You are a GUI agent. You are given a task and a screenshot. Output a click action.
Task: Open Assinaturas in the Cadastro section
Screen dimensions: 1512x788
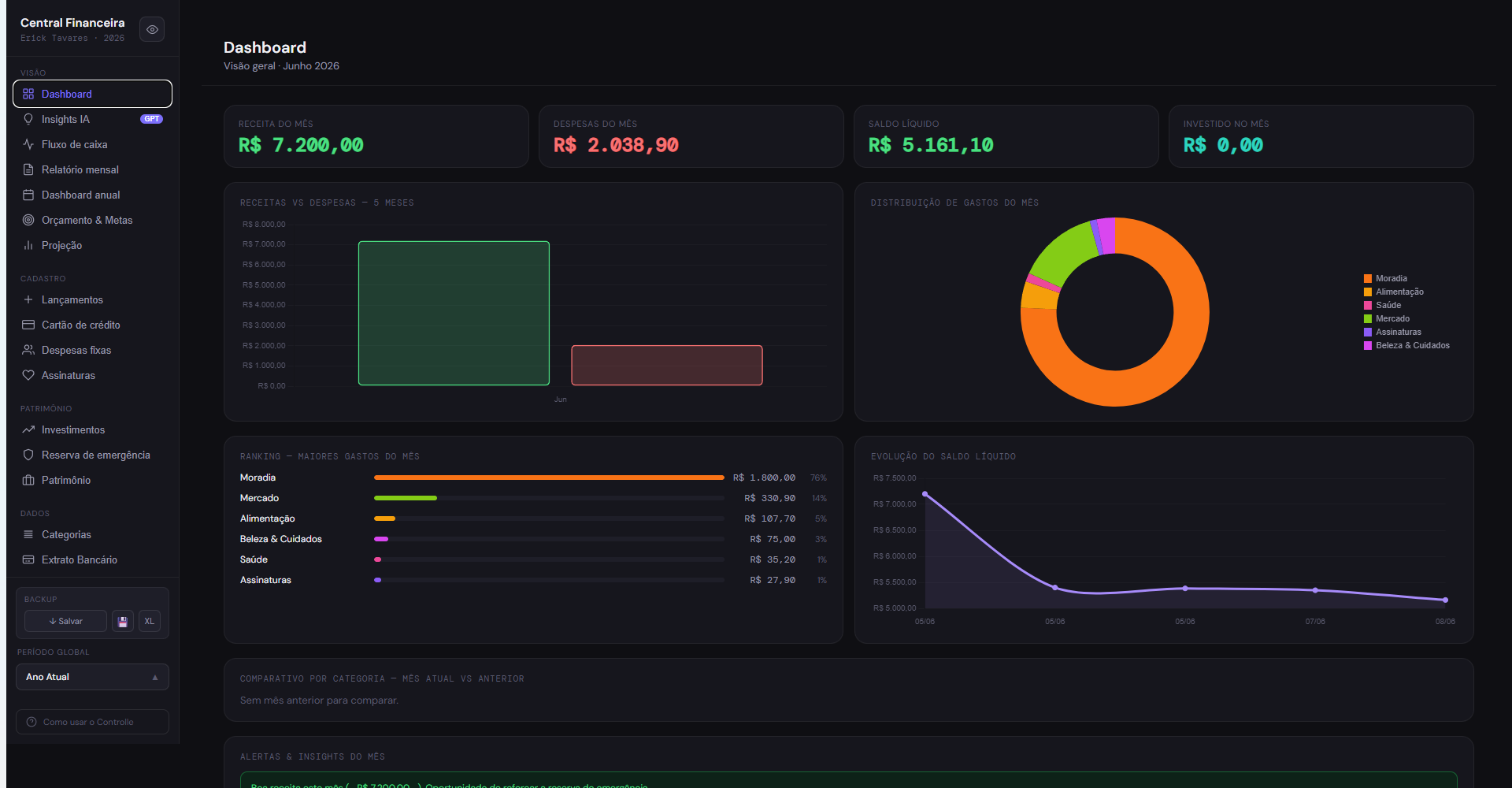coord(92,375)
